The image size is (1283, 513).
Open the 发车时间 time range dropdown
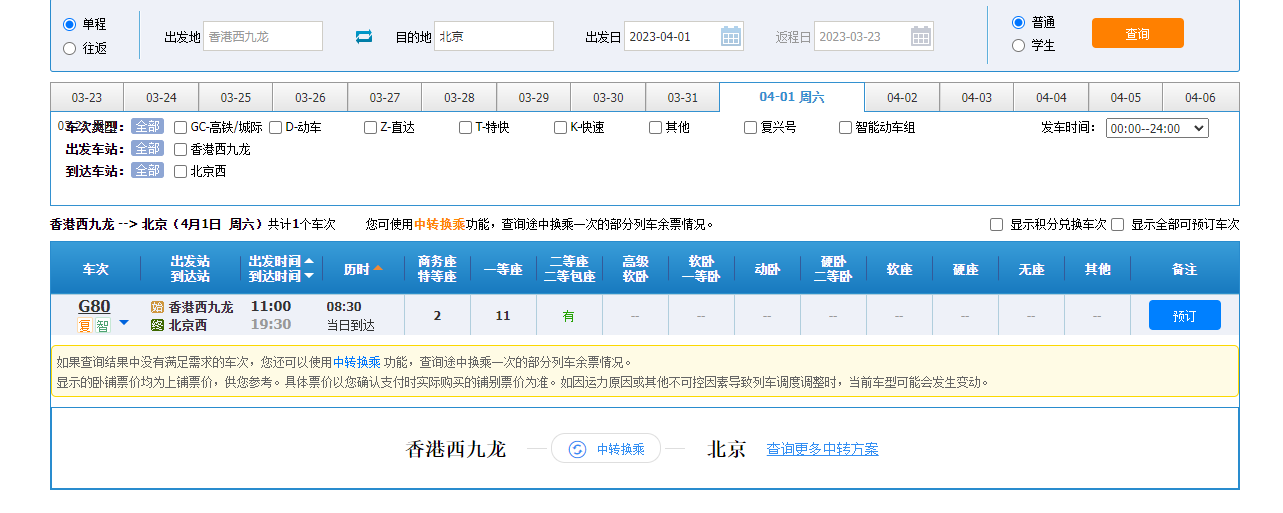tap(1156, 128)
